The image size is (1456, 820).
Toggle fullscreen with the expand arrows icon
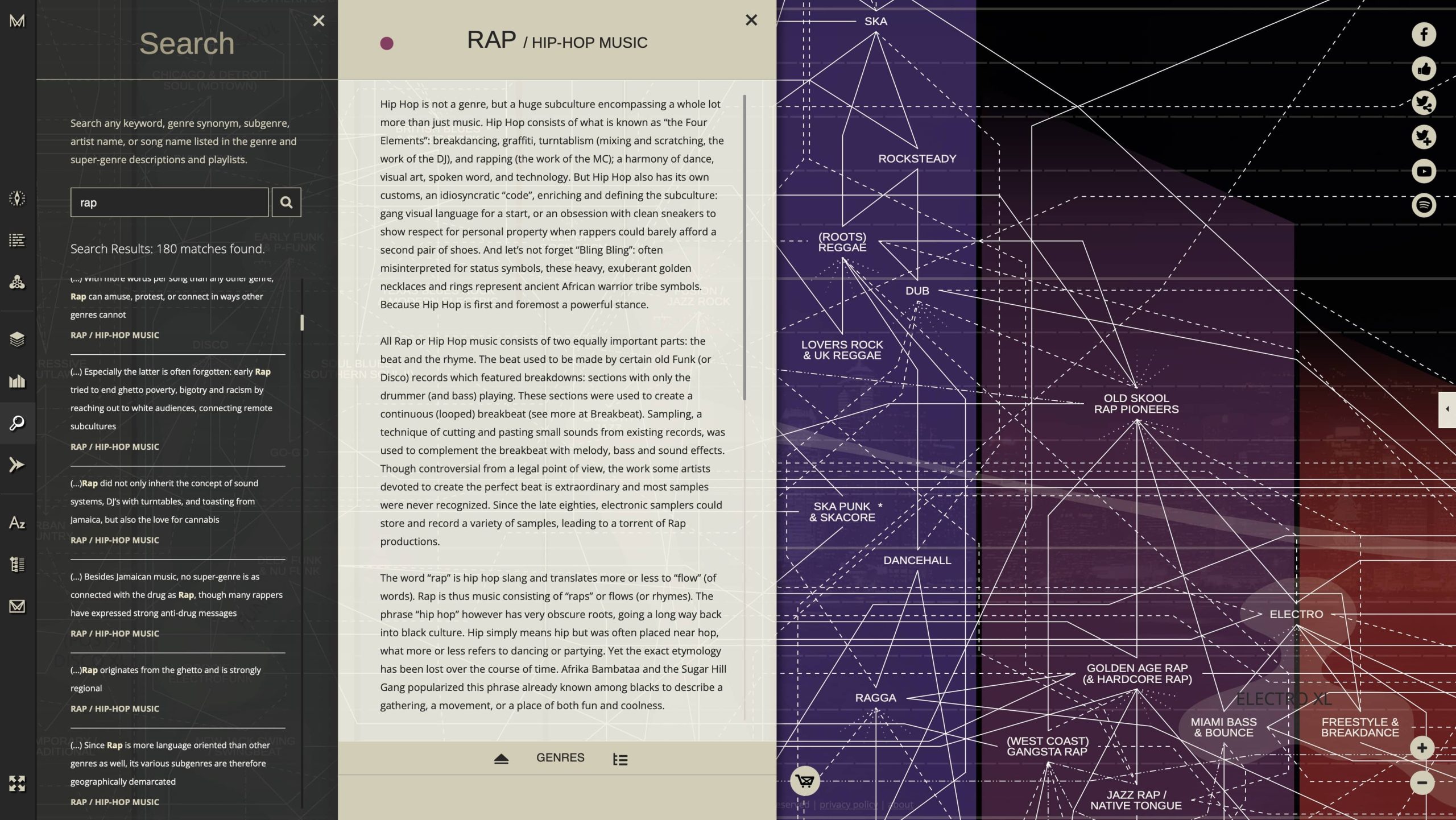[17, 784]
